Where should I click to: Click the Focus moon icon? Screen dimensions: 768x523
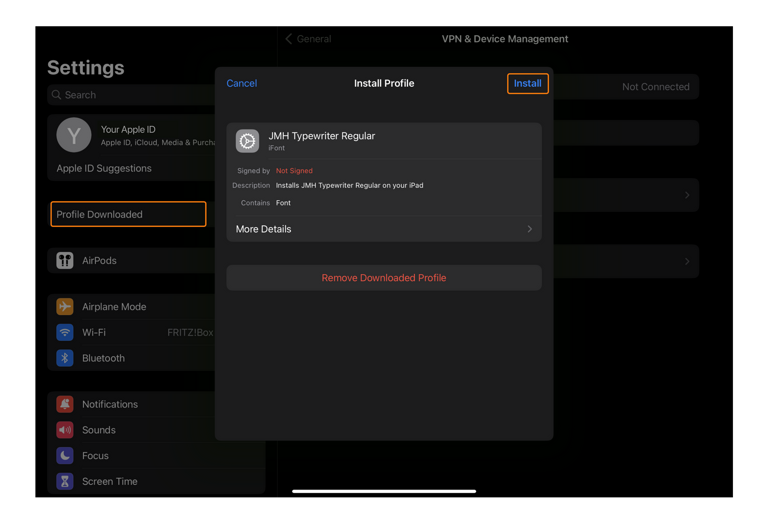tap(65, 455)
